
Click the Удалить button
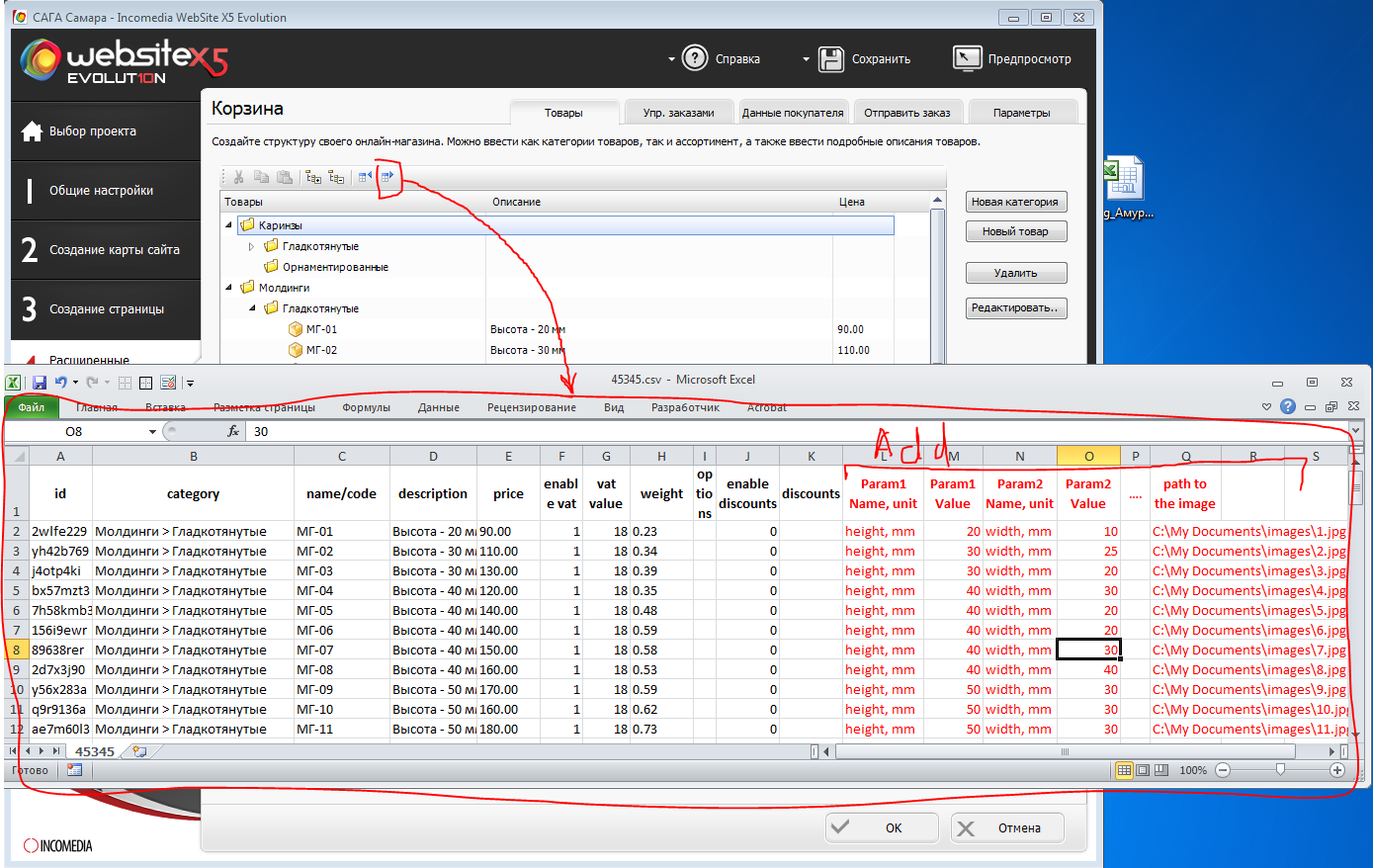(x=1016, y=273)
